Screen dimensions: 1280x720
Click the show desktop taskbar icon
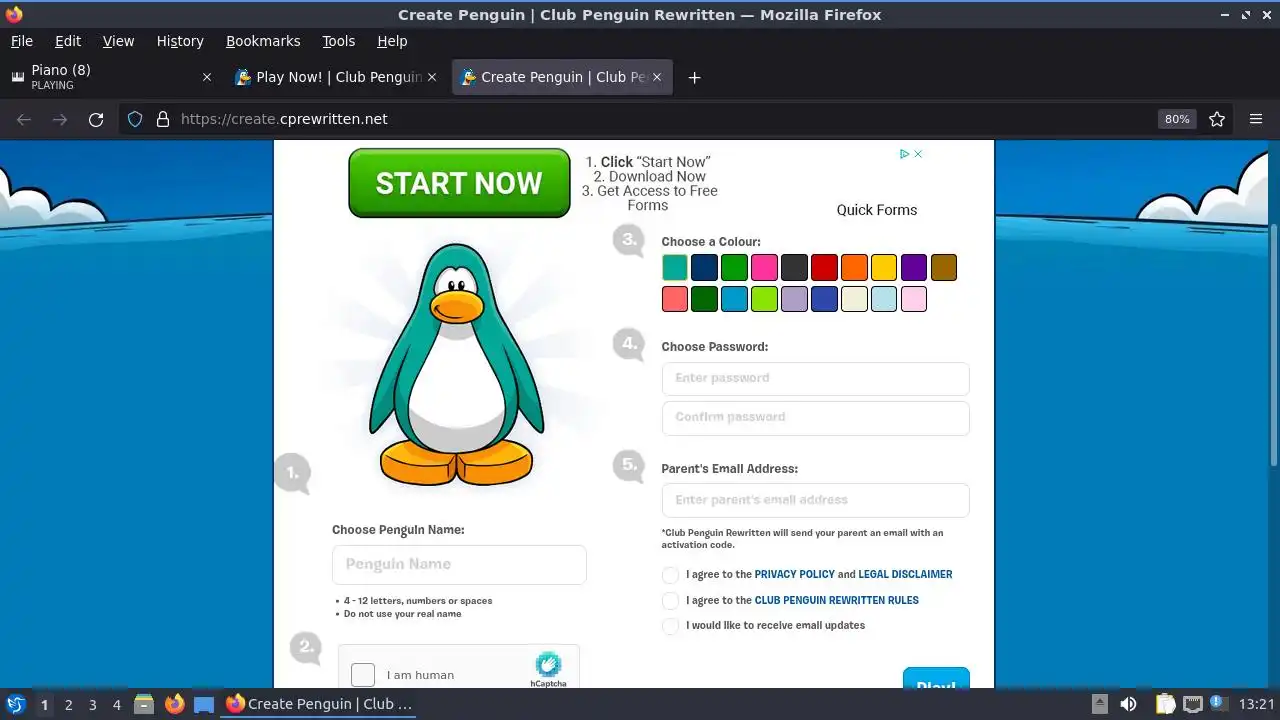[204, 704]
